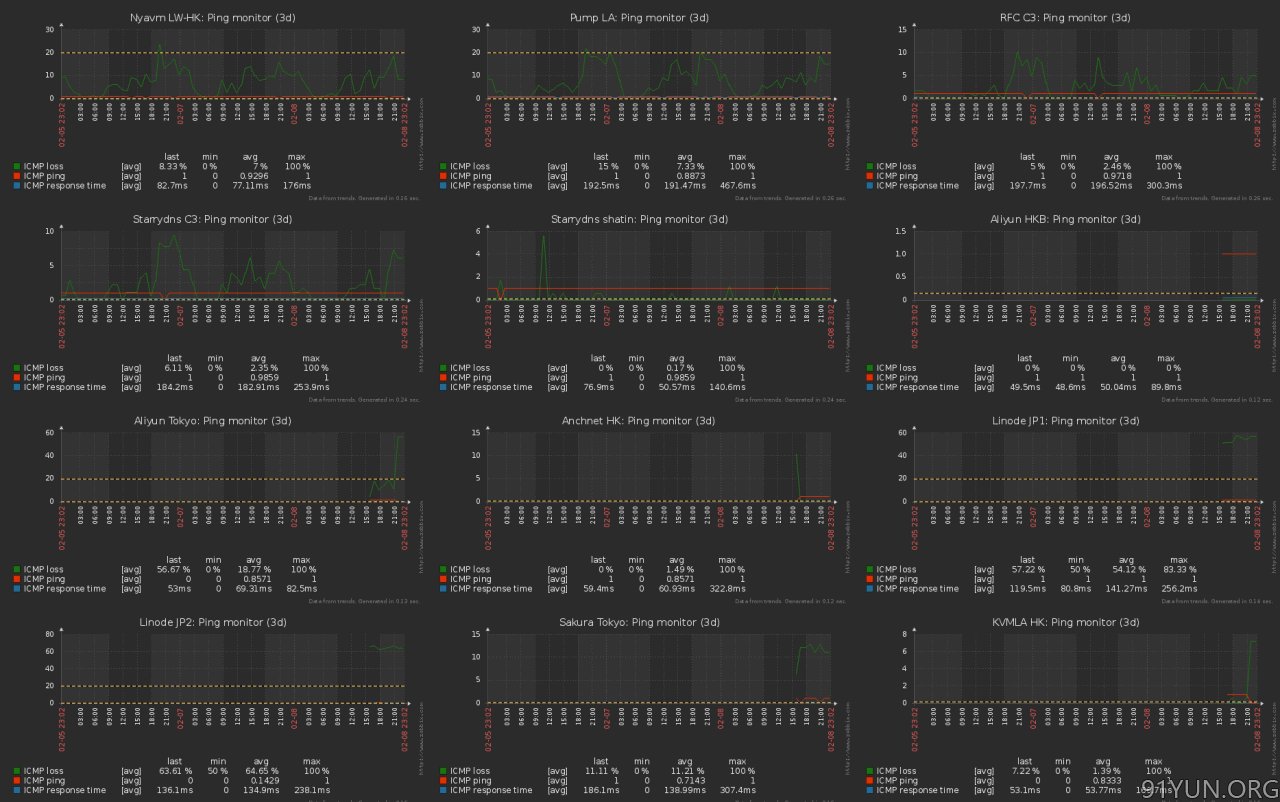Viewport: 1280px width, 802px height.
Task: Click blue ICMP response time square for Sakura Tokyo
Action: click(443, 790)
